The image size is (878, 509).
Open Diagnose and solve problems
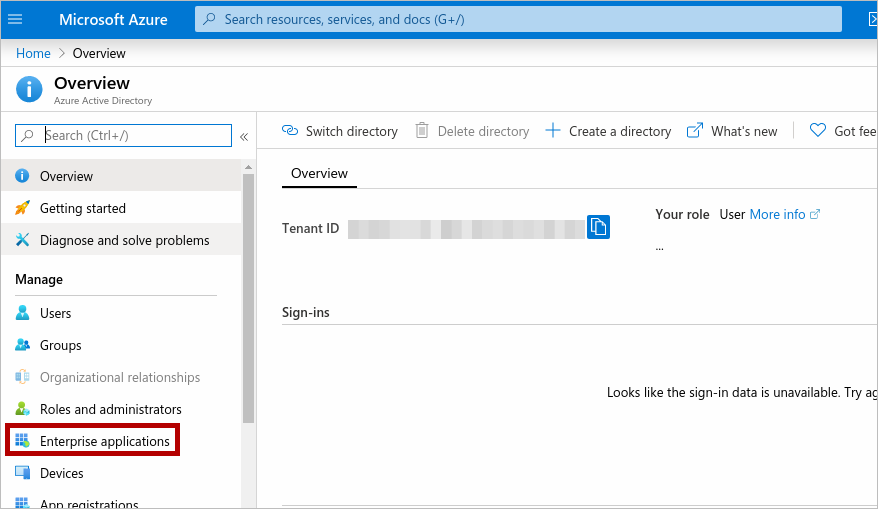point(124,240)
